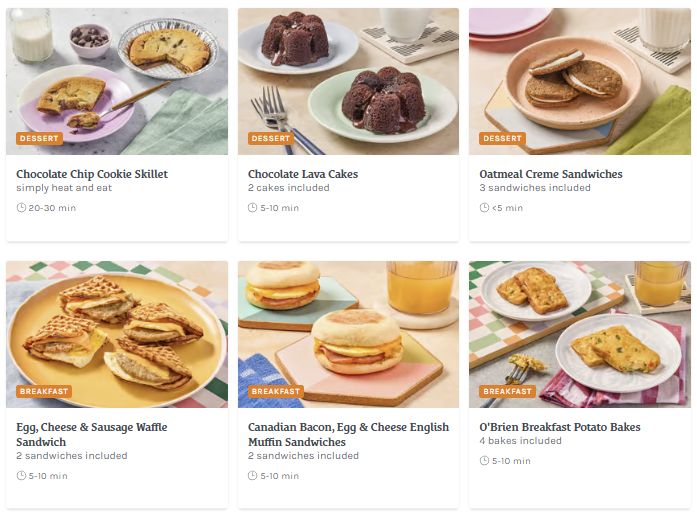Screen dimensions: 697x519
Task: Click clock icon on Chocolate Chip Cookie Skillet
Action: pyautogui.click(x=21, y=208)
